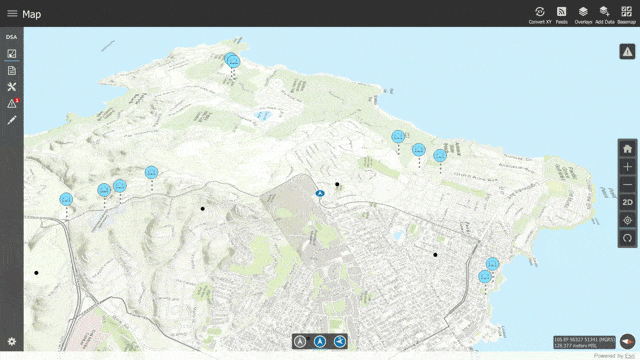Open the Convert XY tool

click(540, 15)
